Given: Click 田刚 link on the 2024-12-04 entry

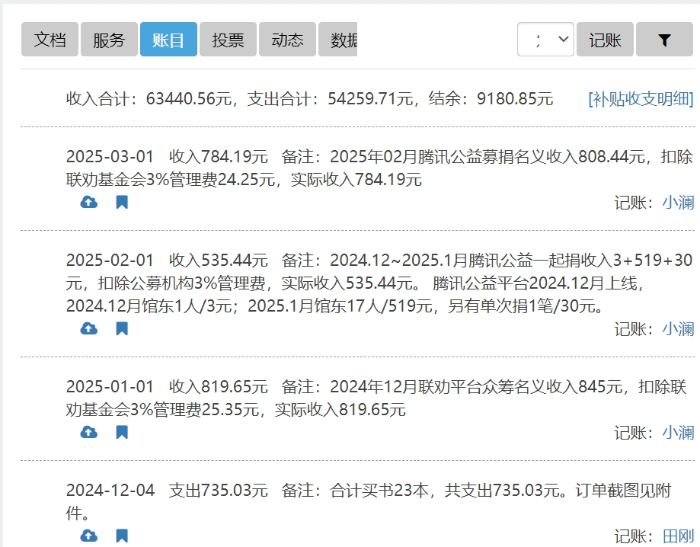Looking at the screenshot, I should point(677,536).
